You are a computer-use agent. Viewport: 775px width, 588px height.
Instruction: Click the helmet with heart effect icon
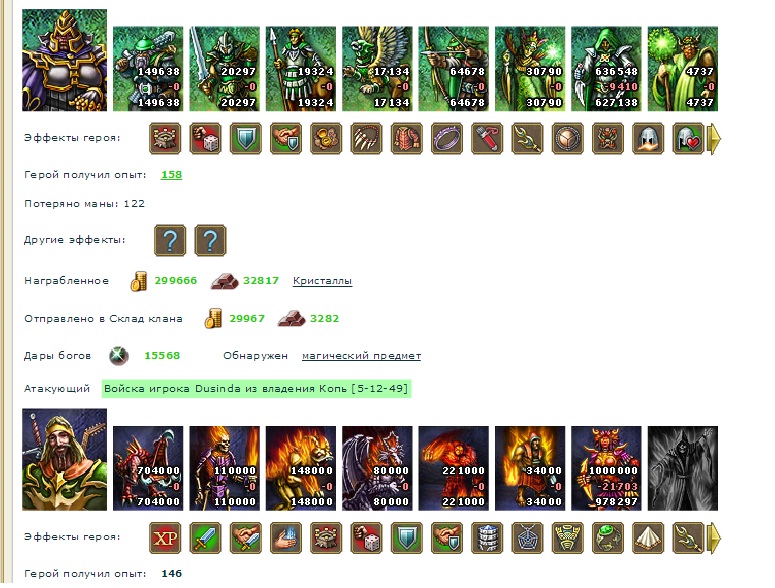point(688,138)
